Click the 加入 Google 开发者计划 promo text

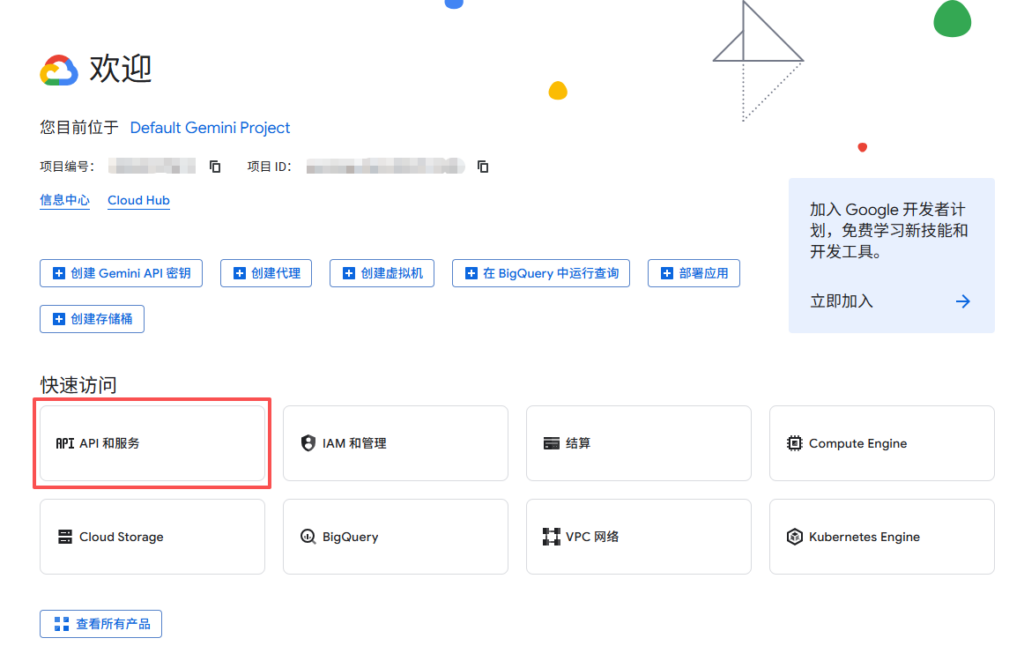pos(889,231)
